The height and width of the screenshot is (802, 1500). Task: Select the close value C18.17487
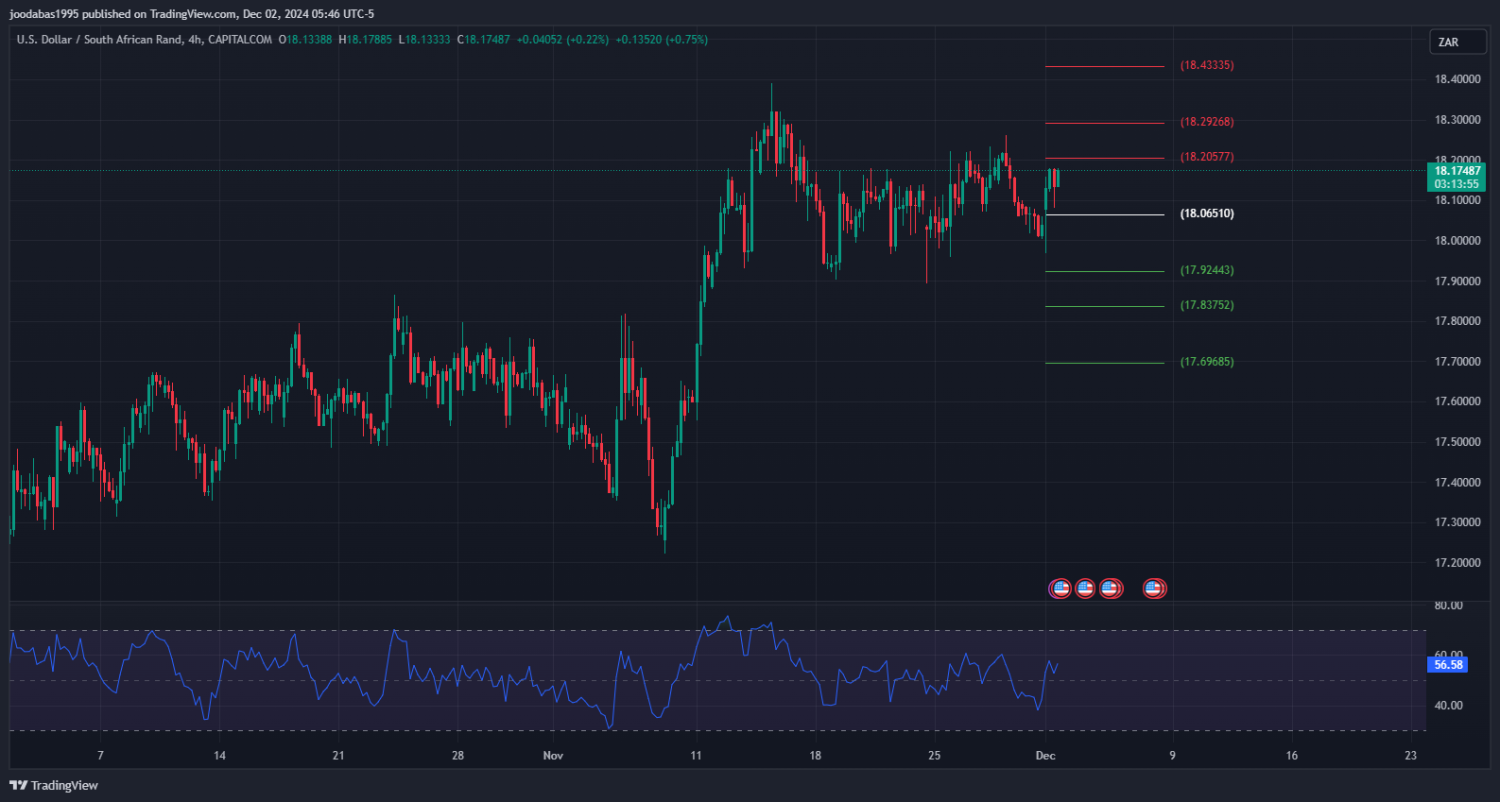[x=484, y=40]
